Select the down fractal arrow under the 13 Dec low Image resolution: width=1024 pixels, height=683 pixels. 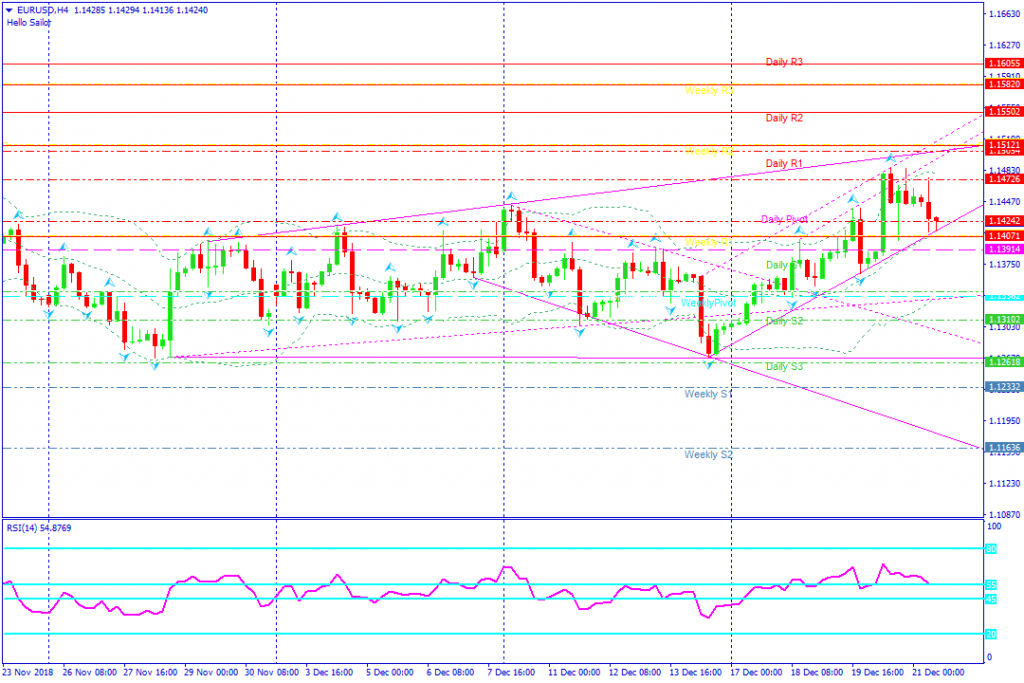(710, 365)
